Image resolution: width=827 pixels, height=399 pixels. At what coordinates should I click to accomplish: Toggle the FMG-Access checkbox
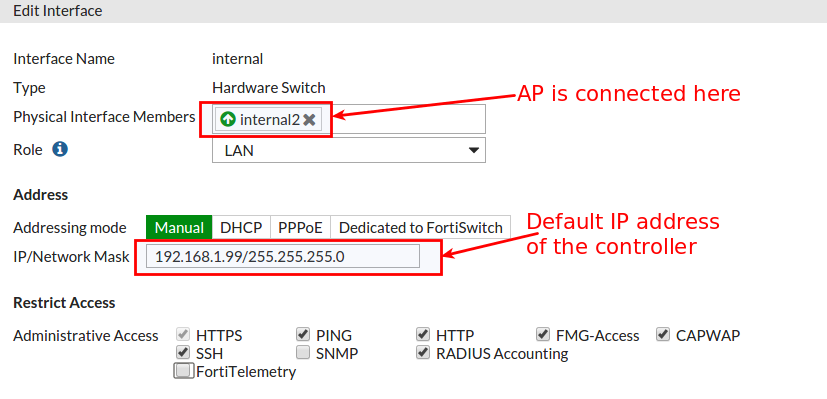pos(543,334)
